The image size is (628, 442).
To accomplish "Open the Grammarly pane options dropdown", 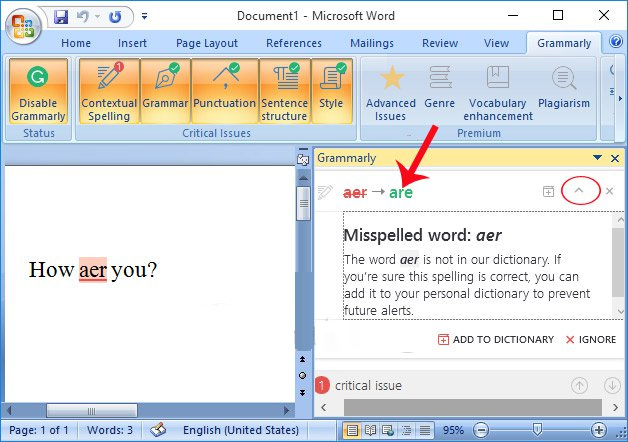I will click(x=597, y=158).
